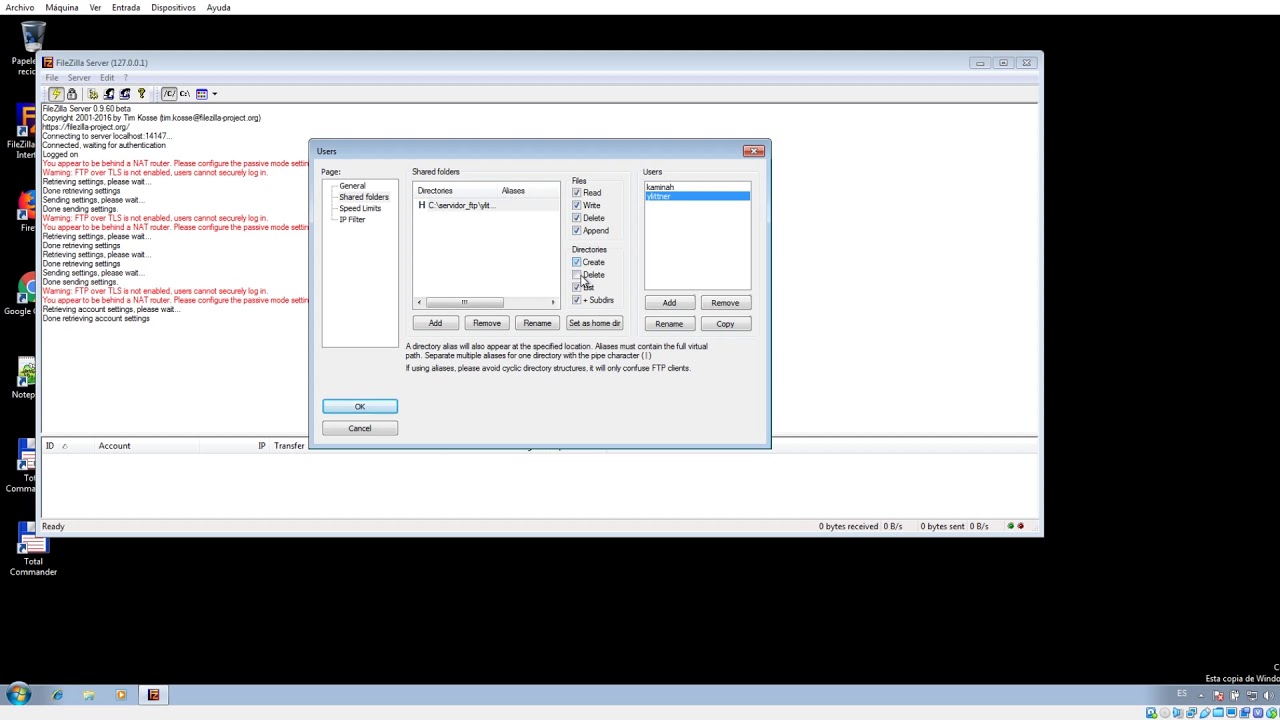The height and width of the screenshot is (720, 1280).
Task: Add a new user in Users panel
Action: click(669, 303)
